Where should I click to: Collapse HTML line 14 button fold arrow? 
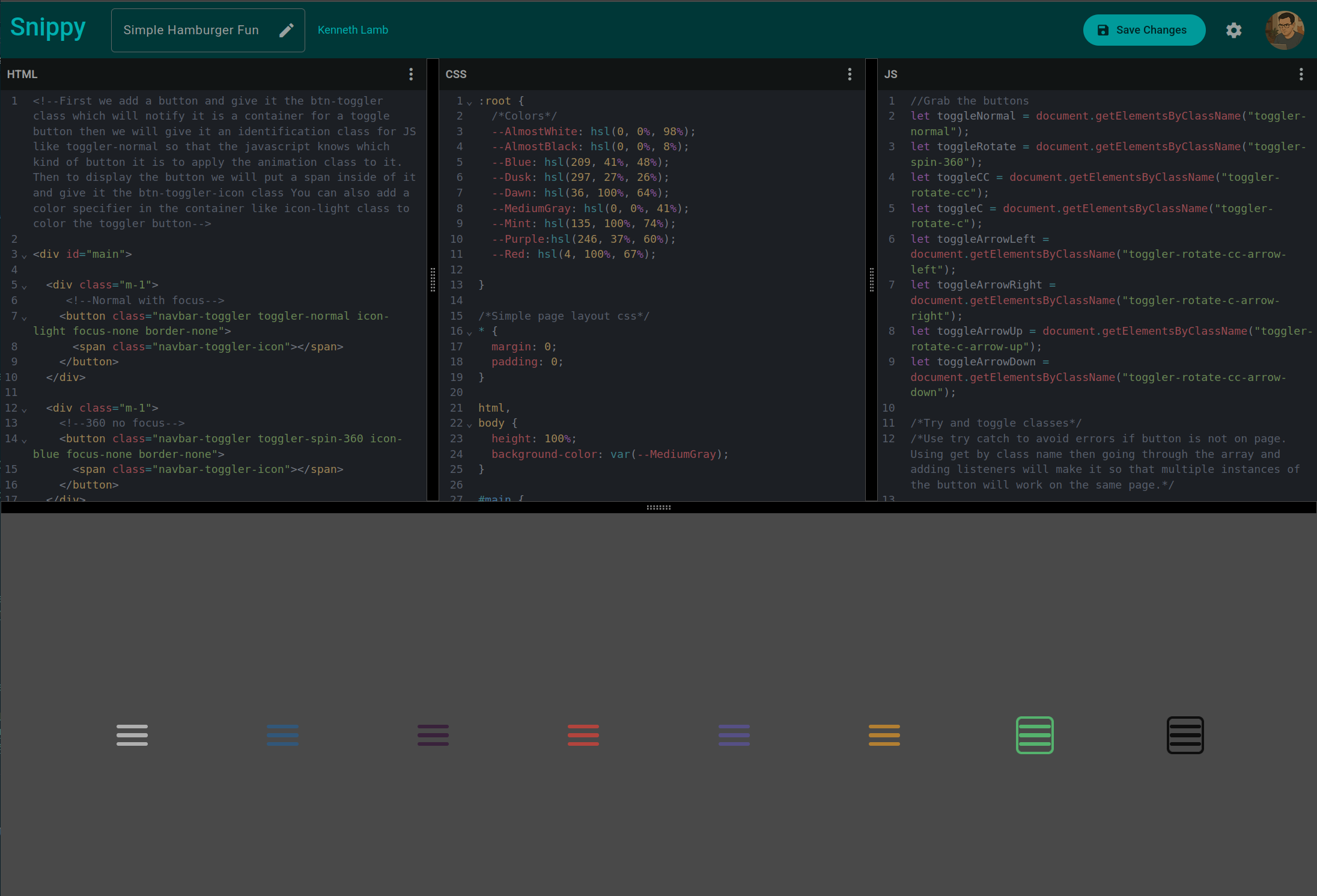[25, 440]
